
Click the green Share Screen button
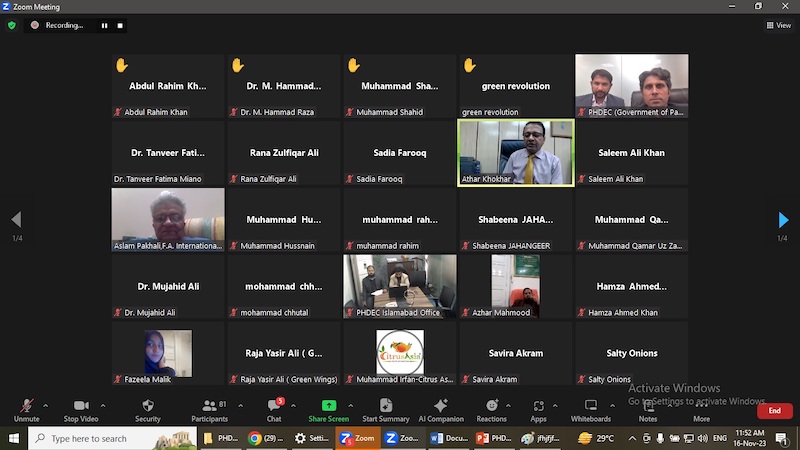[328, 406]
